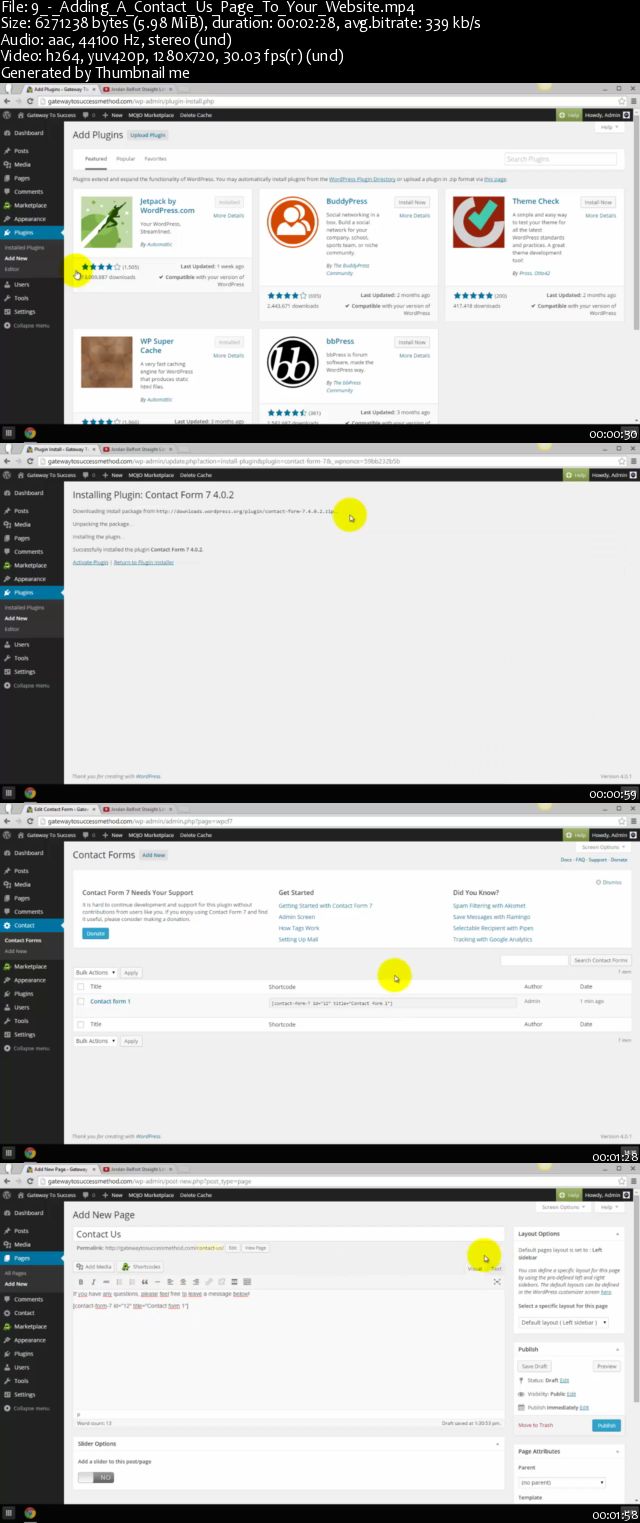The image size is (640, 1523).
Task: Apply italic in the page editor toolbar
Action: 93,1281
